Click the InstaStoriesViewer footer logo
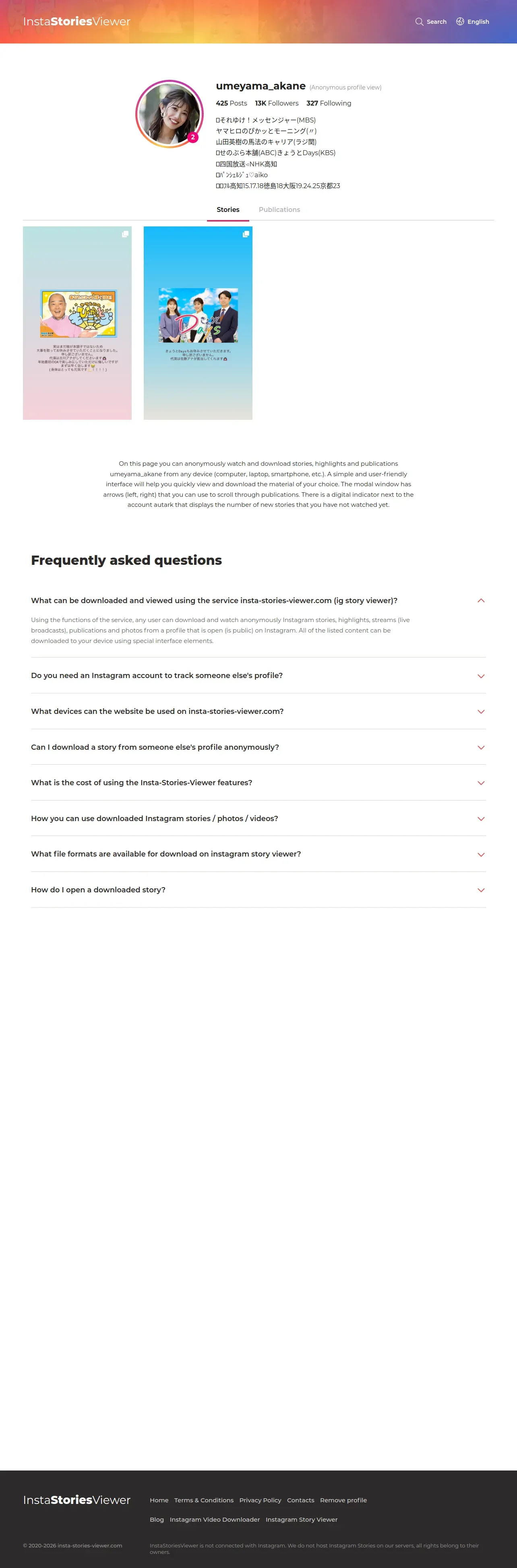This screenshot has height=1568, width=517. tap(77, 1499)
